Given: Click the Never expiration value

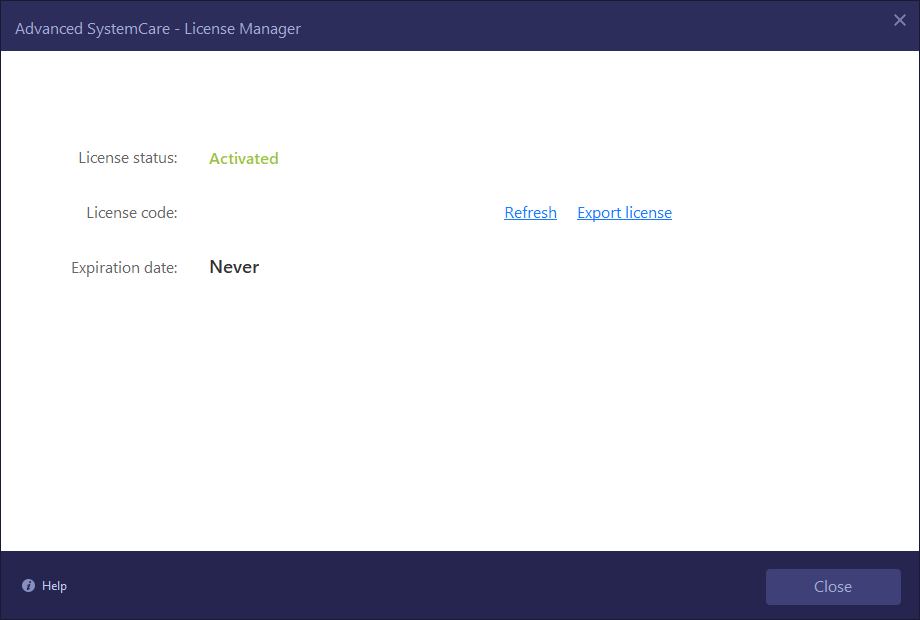Looking at the screenshot, I should click(234, 267).
